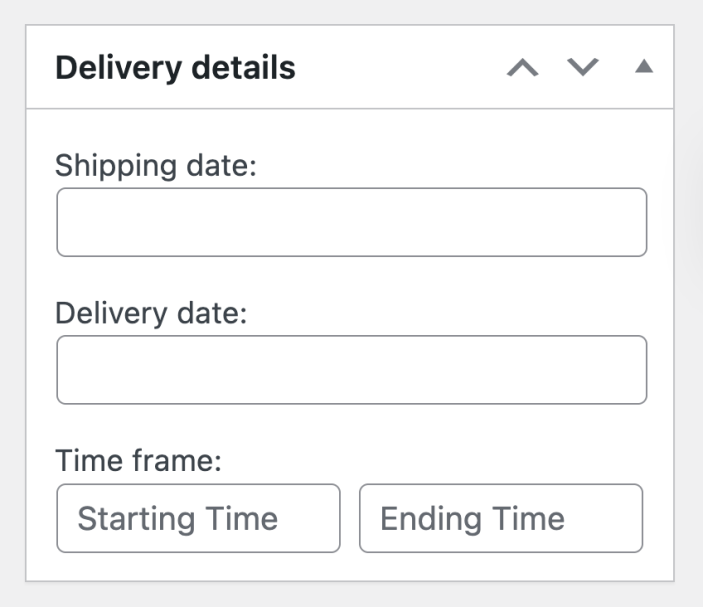Click the "Delivery date:" label
Viewport: 703px width, 607px height.
[151, 313]
